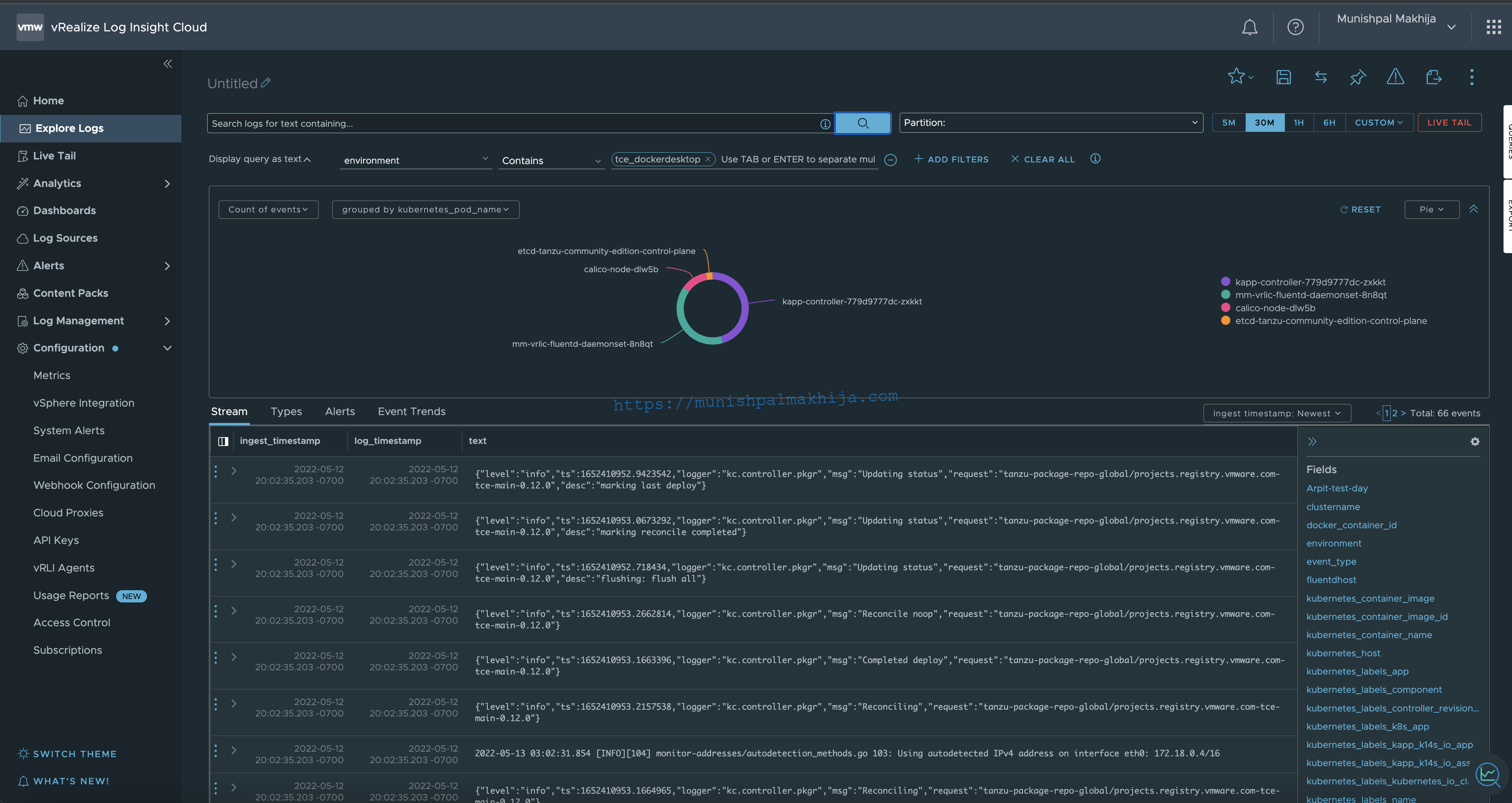Switch to the Event Trends tab
Viewport: 1512px width, 803px height.
411,411
